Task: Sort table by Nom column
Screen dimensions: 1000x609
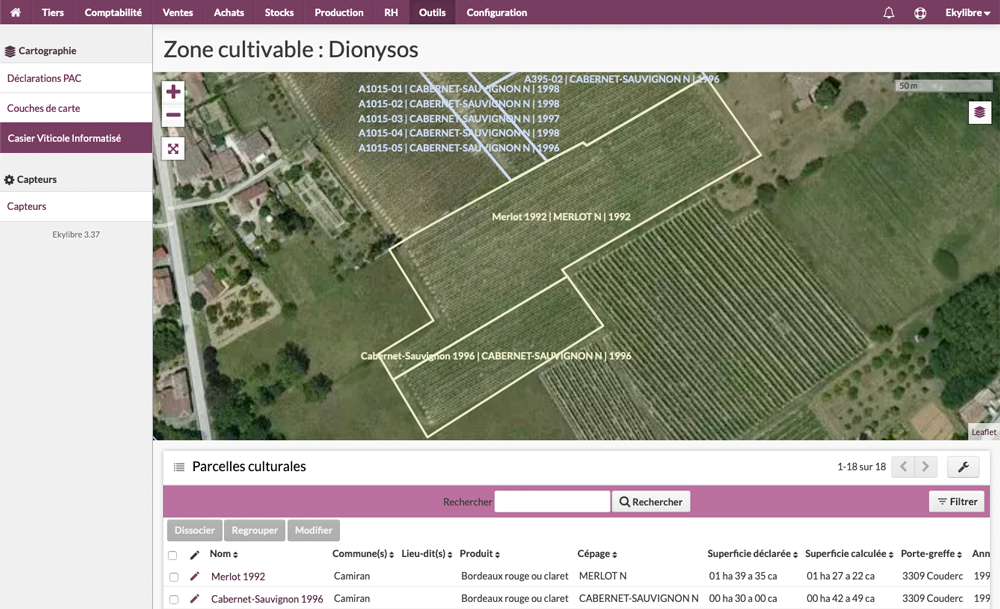Action: click(224, 554)
